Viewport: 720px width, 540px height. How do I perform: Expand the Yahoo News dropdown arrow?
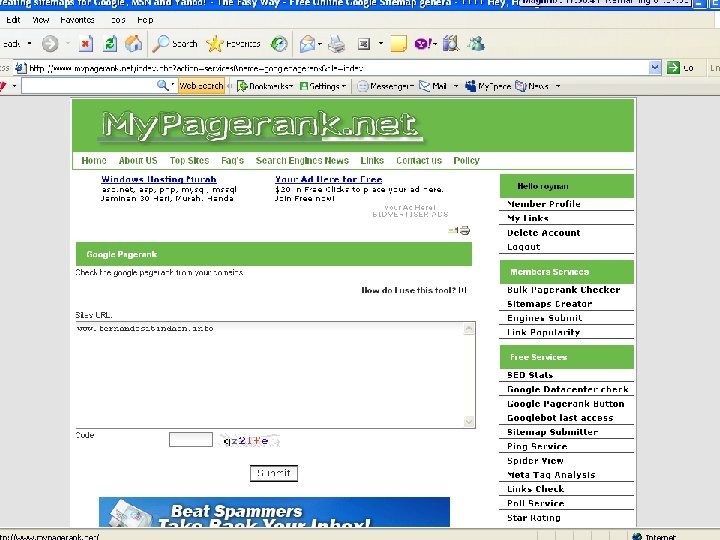tap(558, 86)
